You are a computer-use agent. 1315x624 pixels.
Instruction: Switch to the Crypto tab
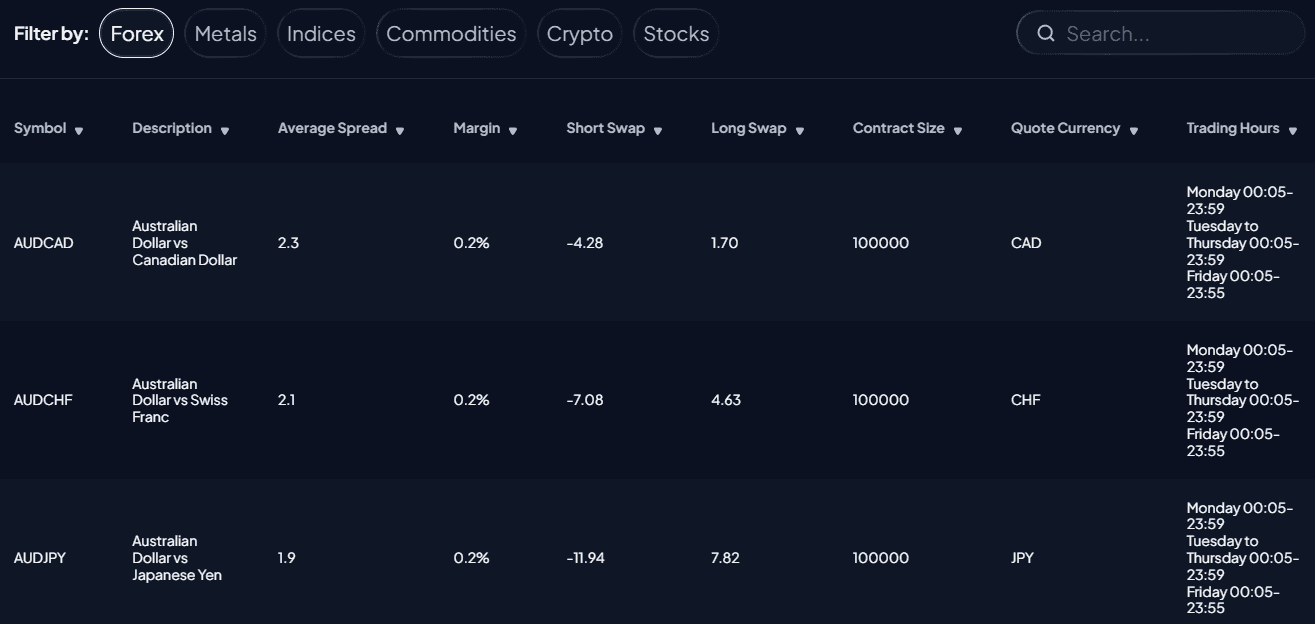[x=580, y=33]
